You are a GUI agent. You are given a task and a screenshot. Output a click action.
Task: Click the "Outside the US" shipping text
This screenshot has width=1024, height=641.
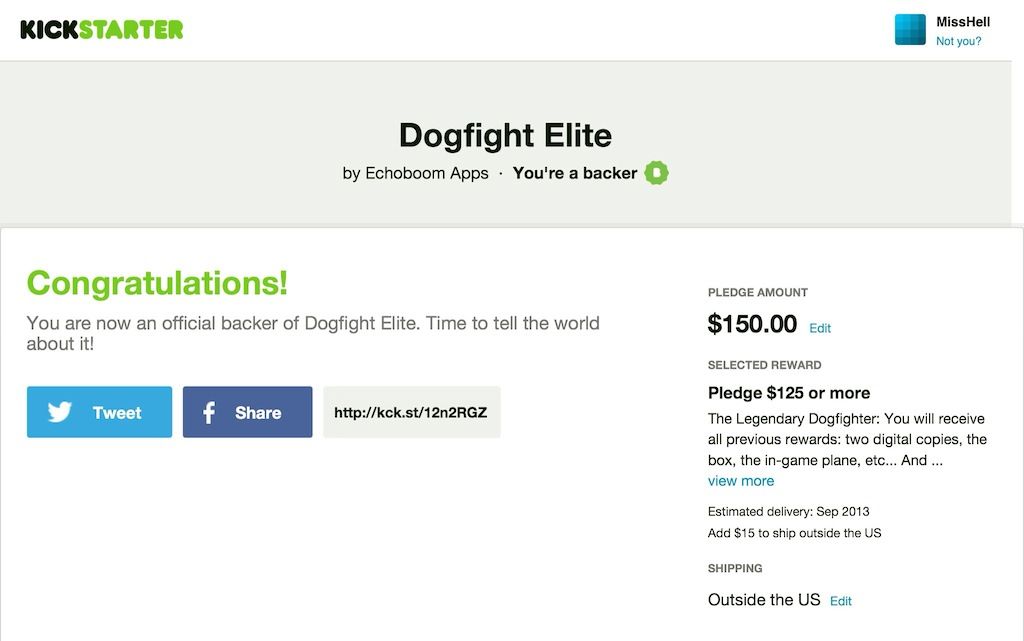click(x=764, y=600)
